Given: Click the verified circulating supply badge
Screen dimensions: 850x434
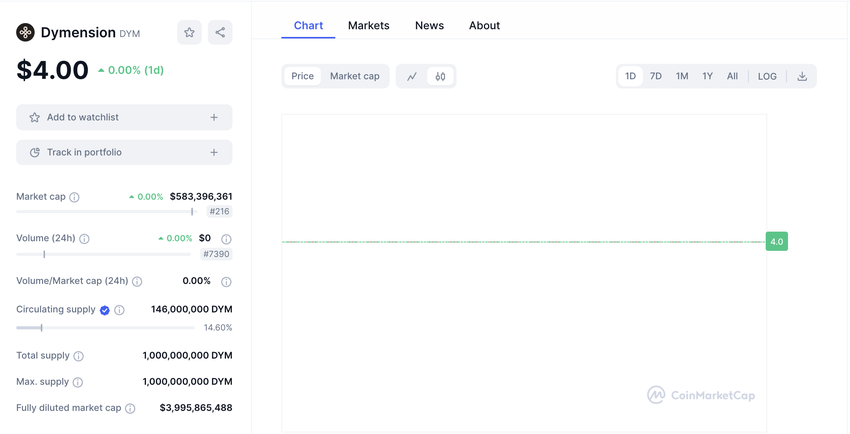Looking at the screenshot, I should 105,310.
